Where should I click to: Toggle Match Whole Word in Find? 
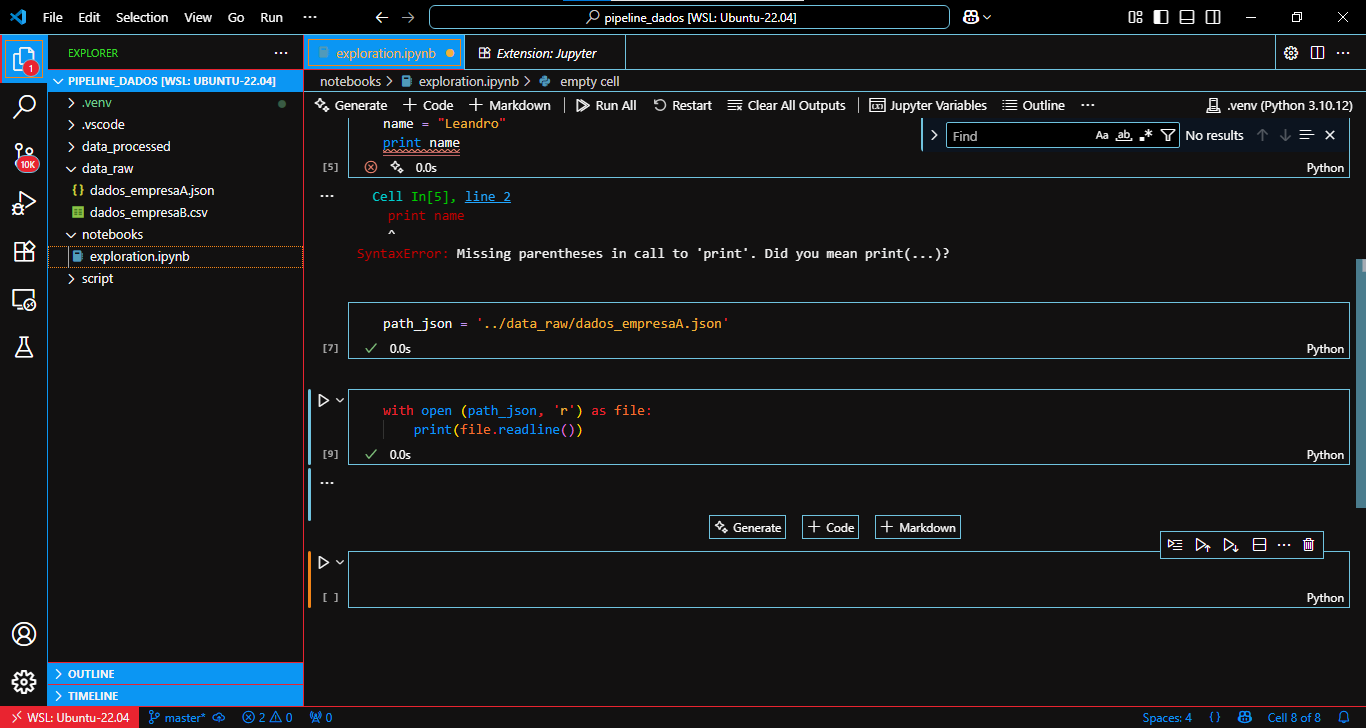(1124, 135)
